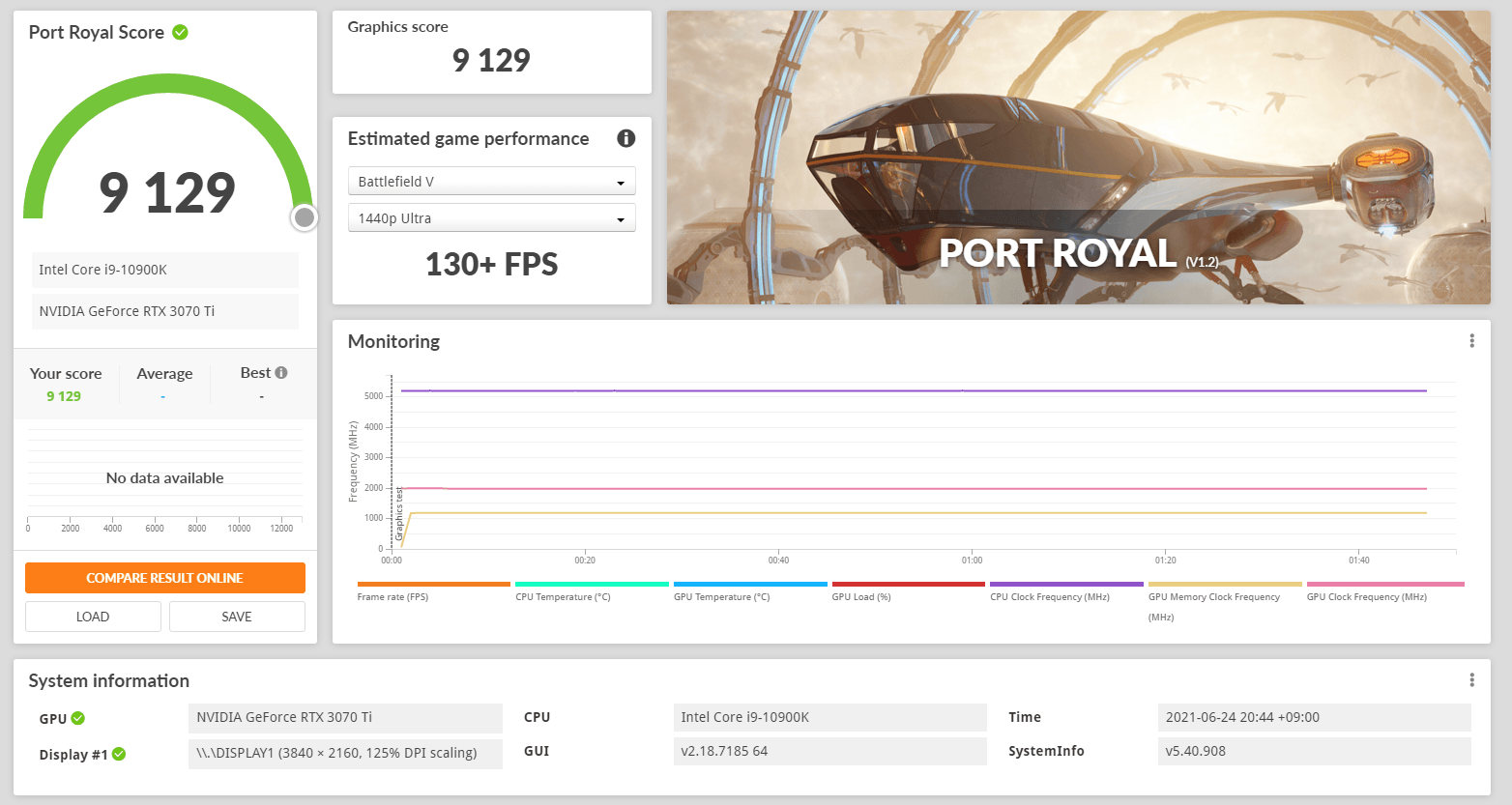
Task: Click the 'No data available' chart message
Action: (164, 477)
